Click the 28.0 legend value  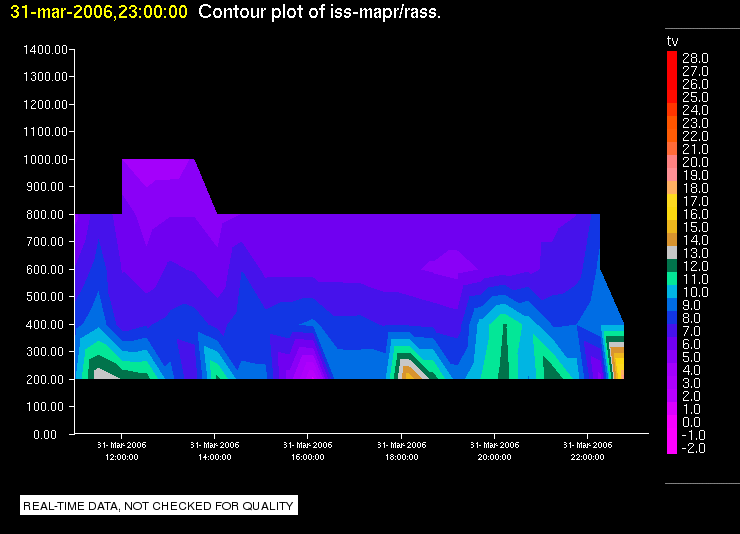pos(695,58)
